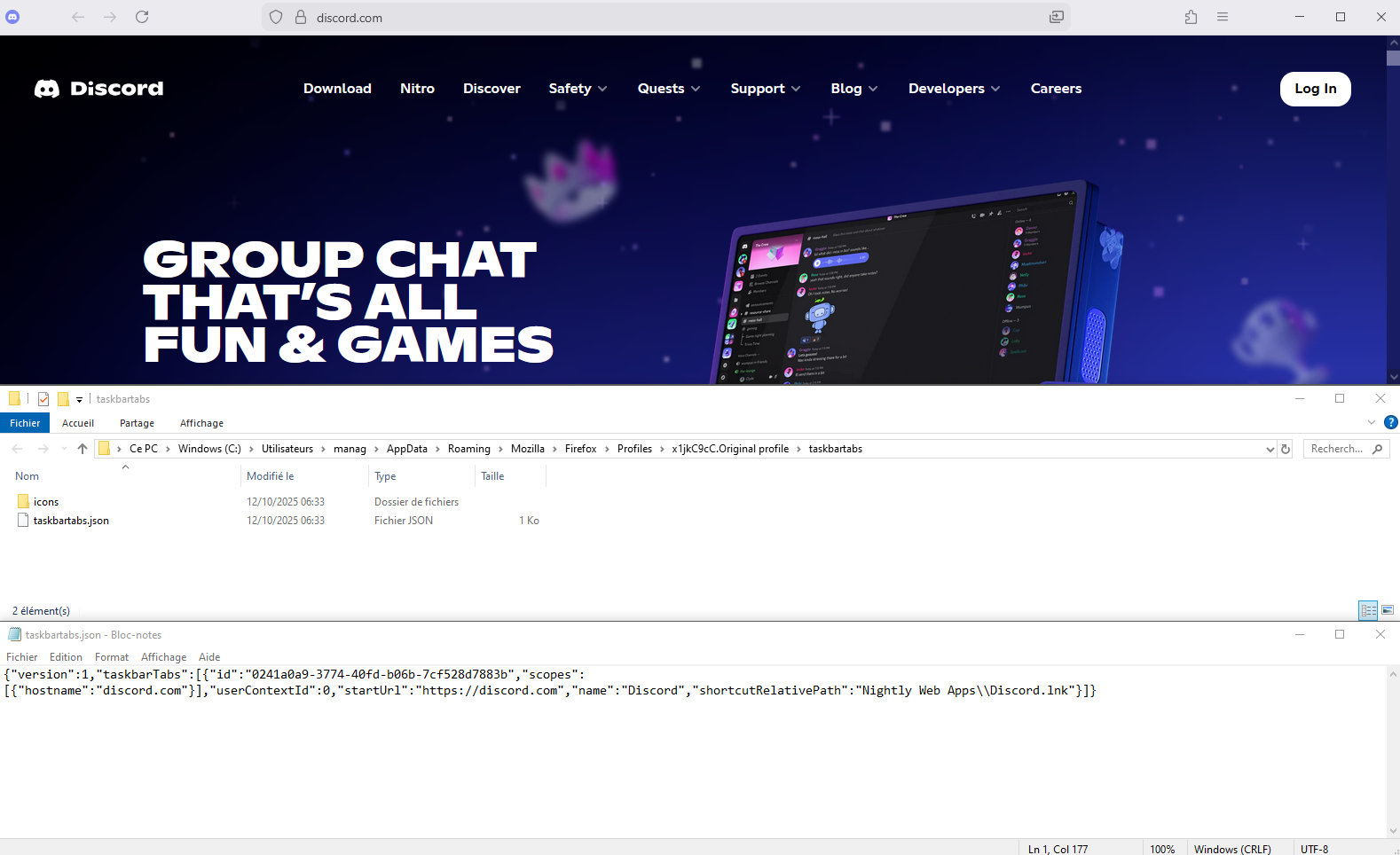The width and height of the screenshot is (1400, 855).
Task: Open the Explorer address history dropdown
Action: pyautogui.click(x=1270, y=449)
